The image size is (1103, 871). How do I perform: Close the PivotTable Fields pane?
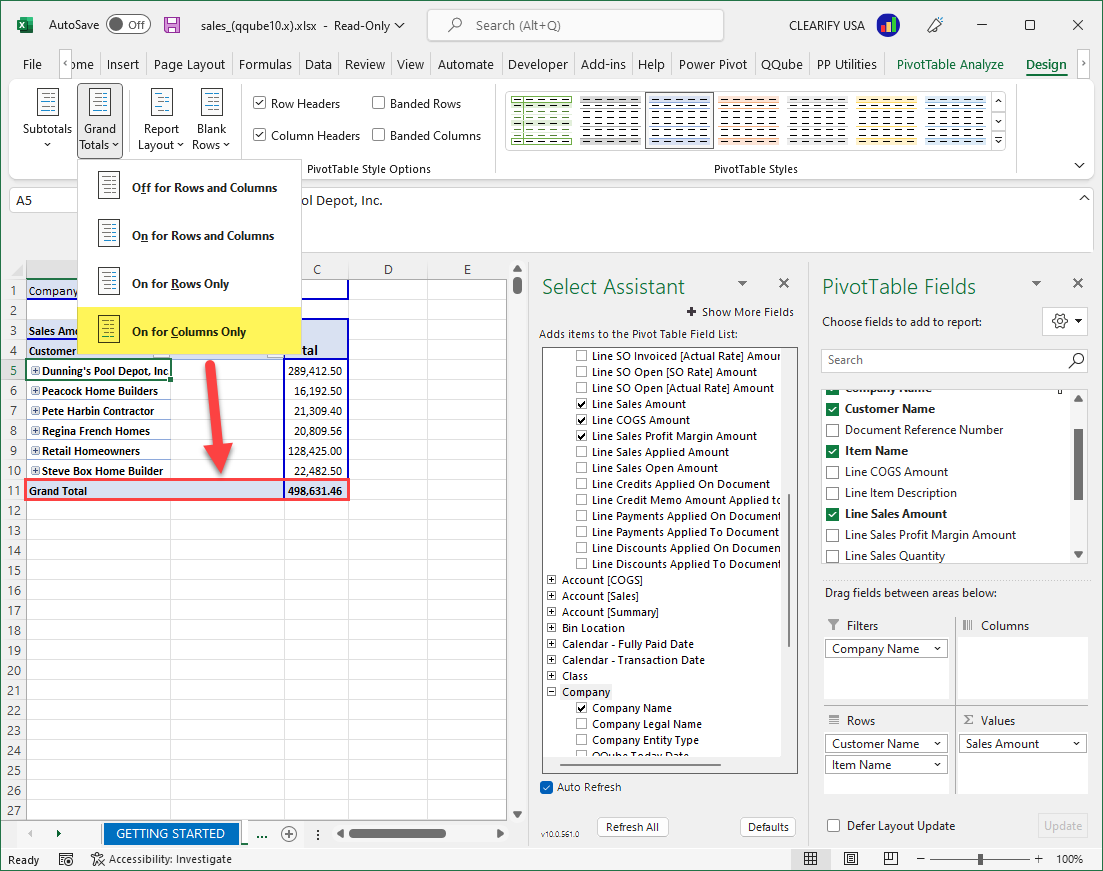click(1078, 284)
